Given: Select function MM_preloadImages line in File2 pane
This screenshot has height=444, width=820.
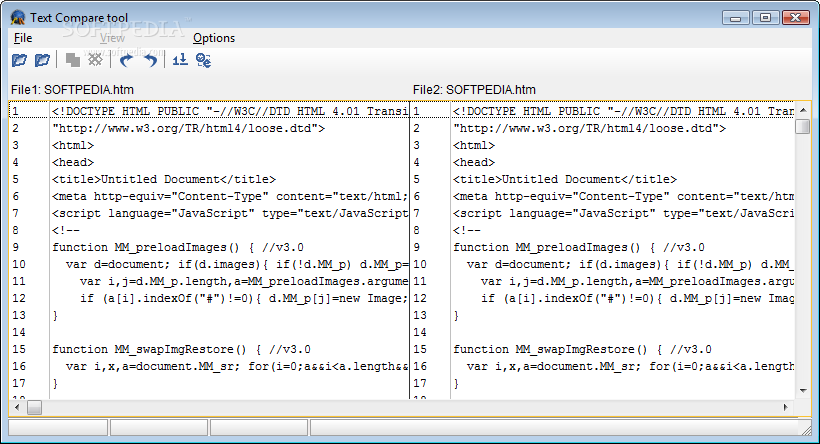Looking at the screenshot, I should [x=579, y=247].
